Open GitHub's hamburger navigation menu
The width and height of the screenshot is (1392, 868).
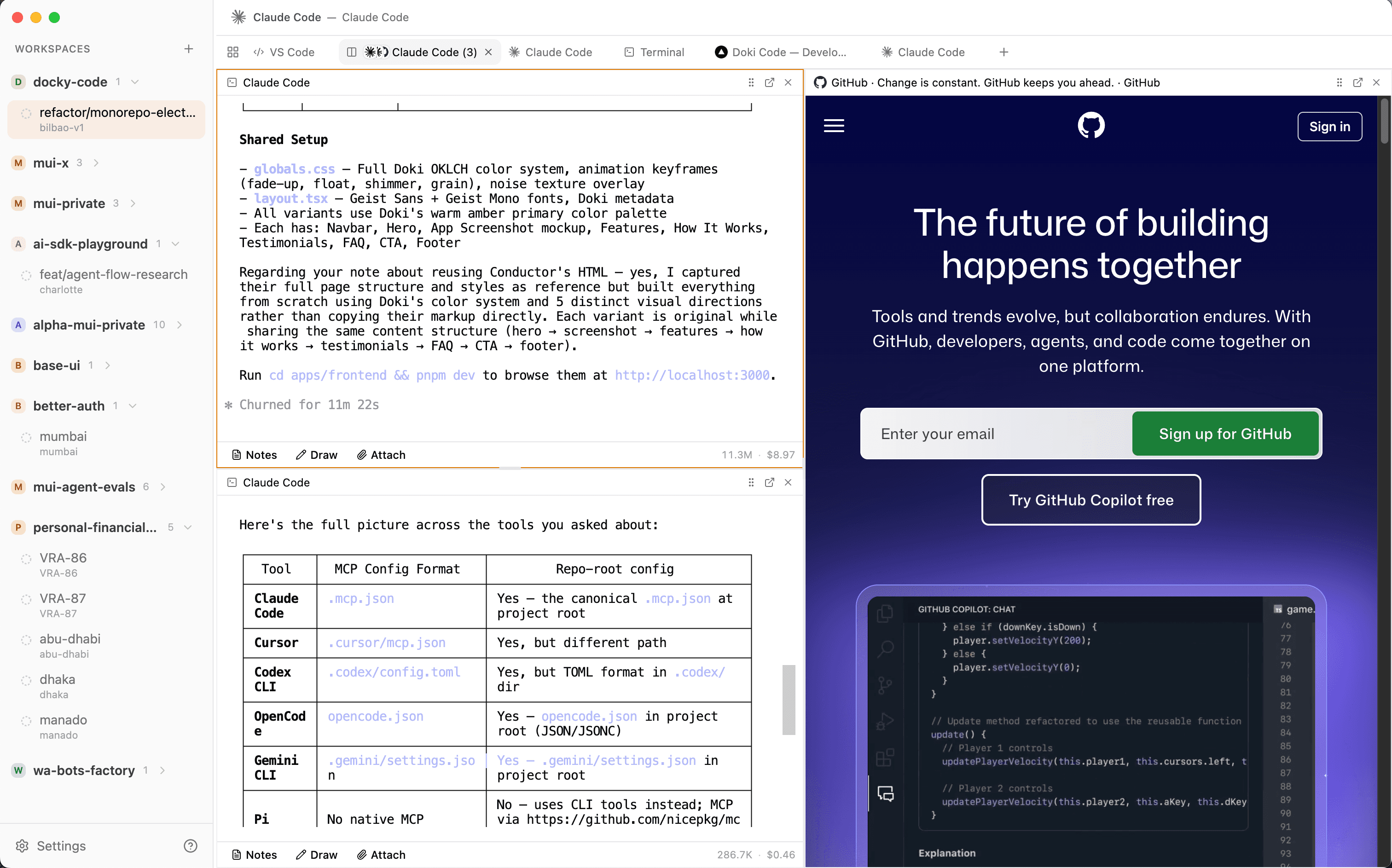point(834,125)
